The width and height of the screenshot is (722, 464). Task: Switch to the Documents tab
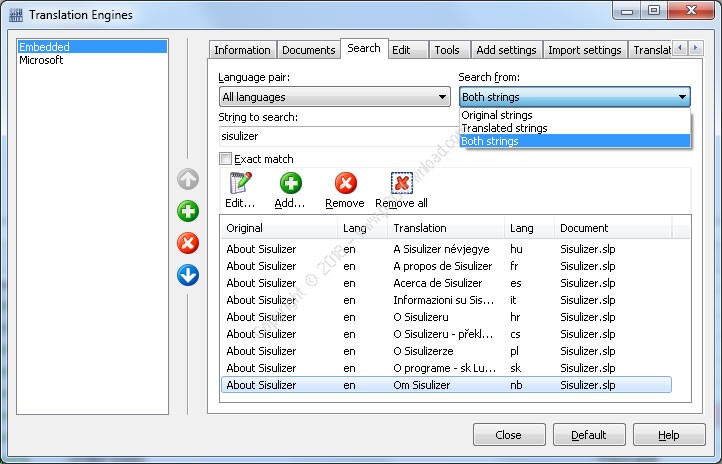tap(309, 50)
